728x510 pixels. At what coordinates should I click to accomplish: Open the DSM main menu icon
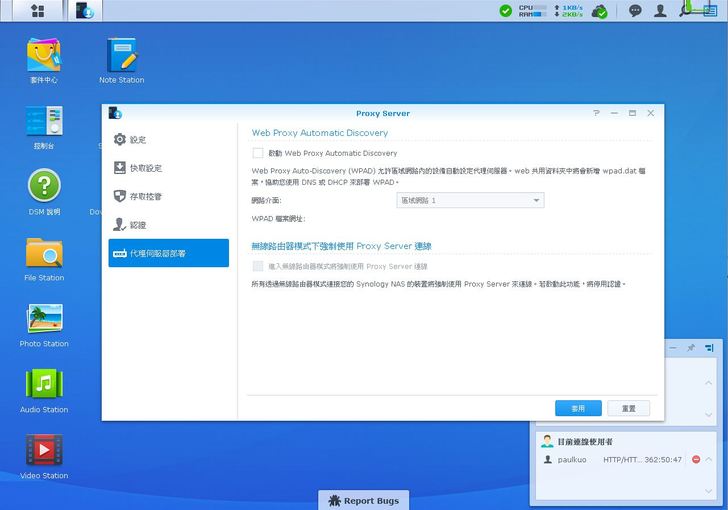coord(37,10)
